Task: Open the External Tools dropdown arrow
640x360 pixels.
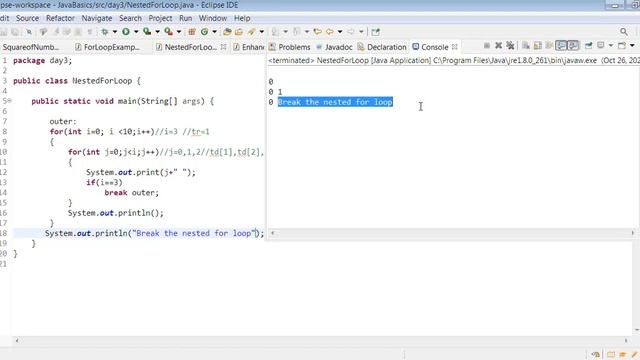Action: (179, 32)
